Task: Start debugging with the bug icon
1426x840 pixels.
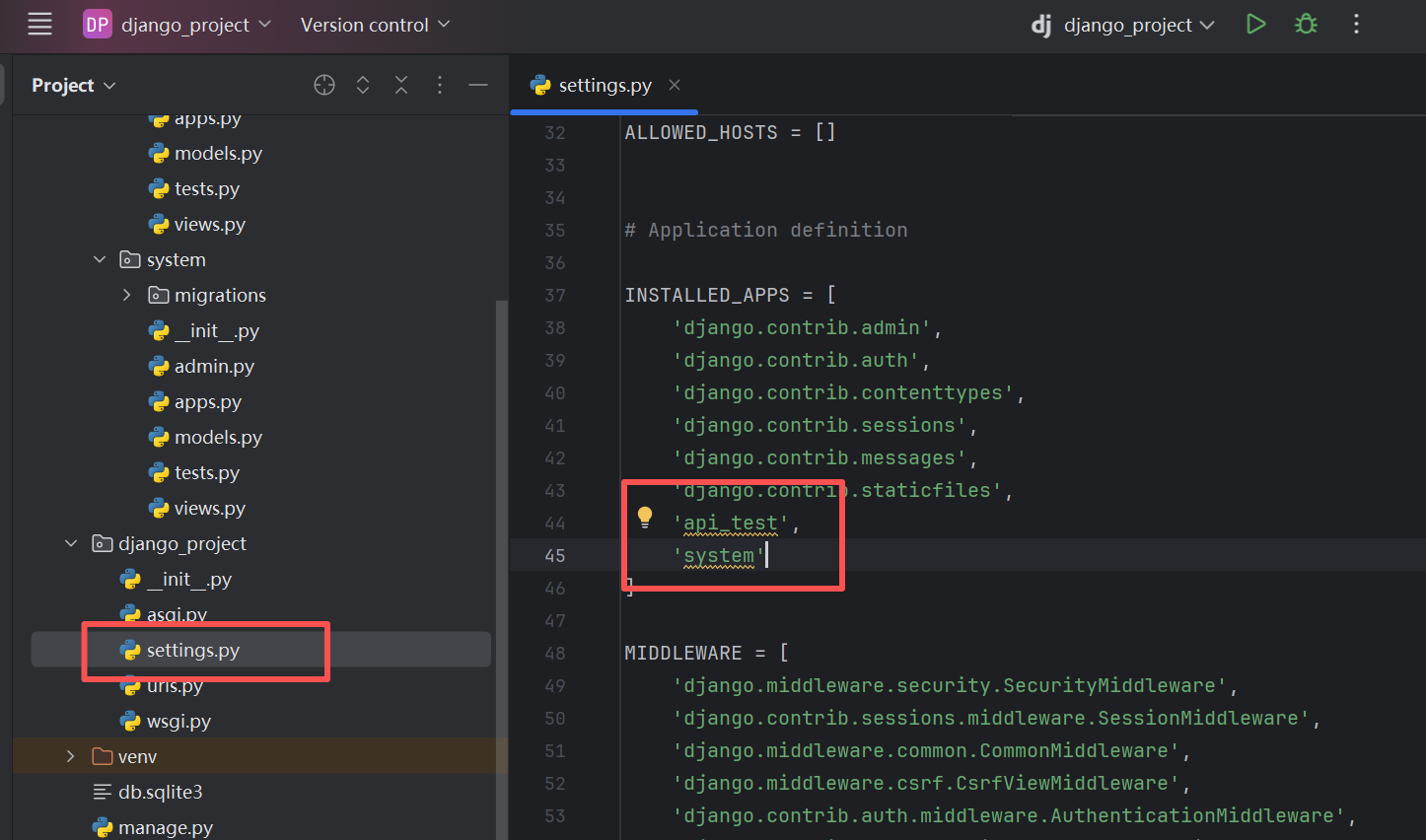Action: pyautogui.click(x=1306, y=24)
